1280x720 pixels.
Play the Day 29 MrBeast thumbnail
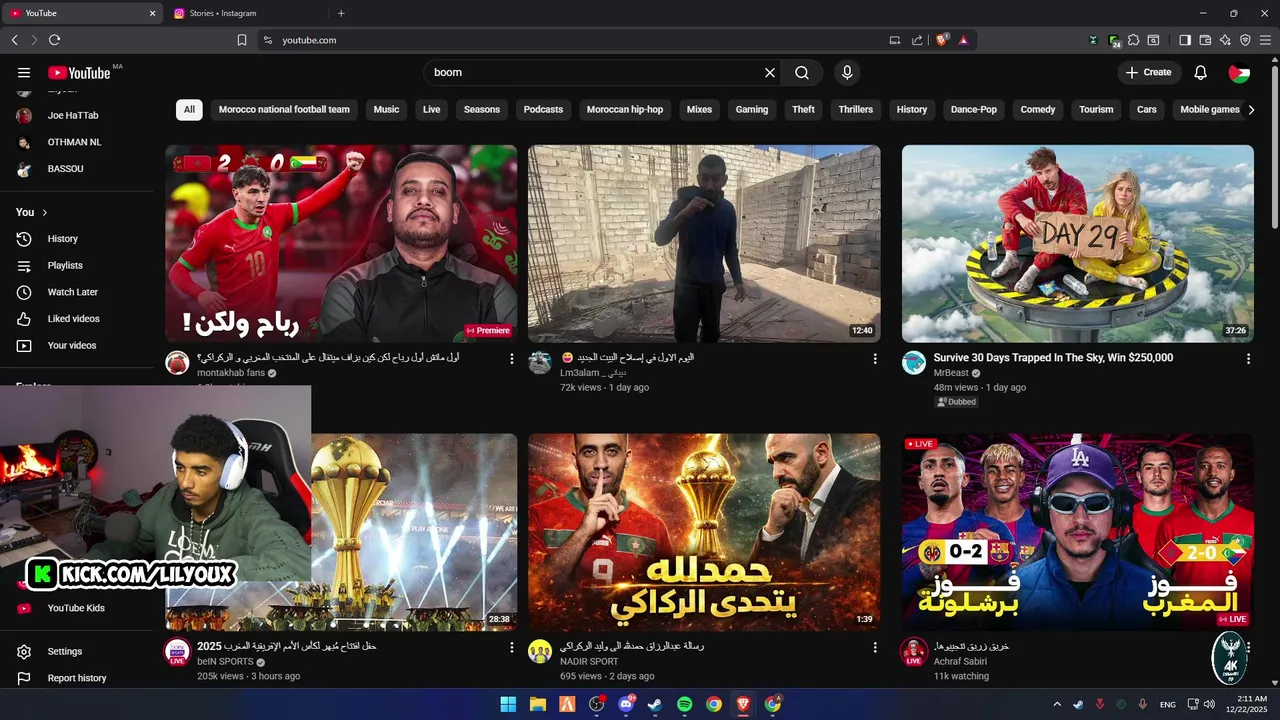pyautogui.click(x=1078, y=244)
